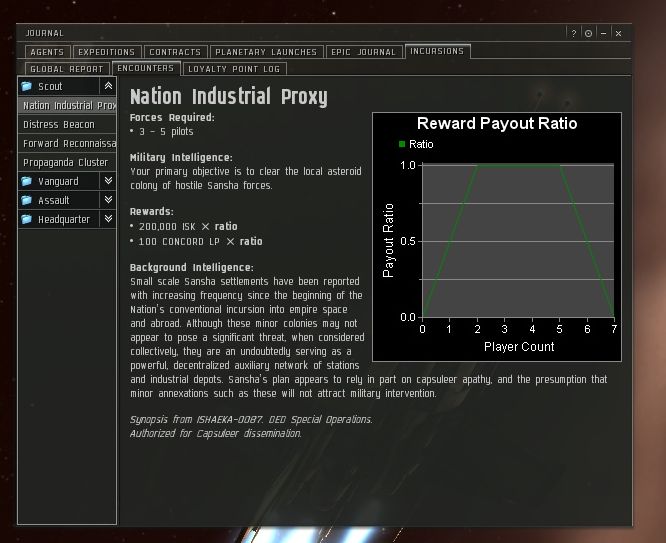Click the green Ratio legend swatch

tap(402, 144)
